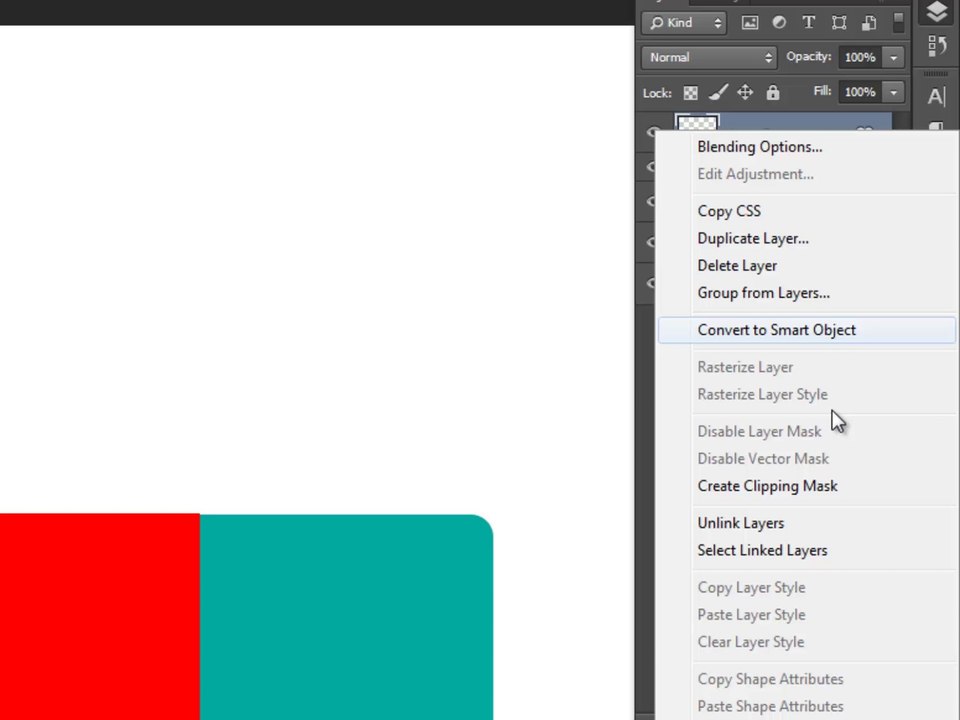
Task: Select the highlighted layer thumbnail
Action: click(x=697, y=122)
